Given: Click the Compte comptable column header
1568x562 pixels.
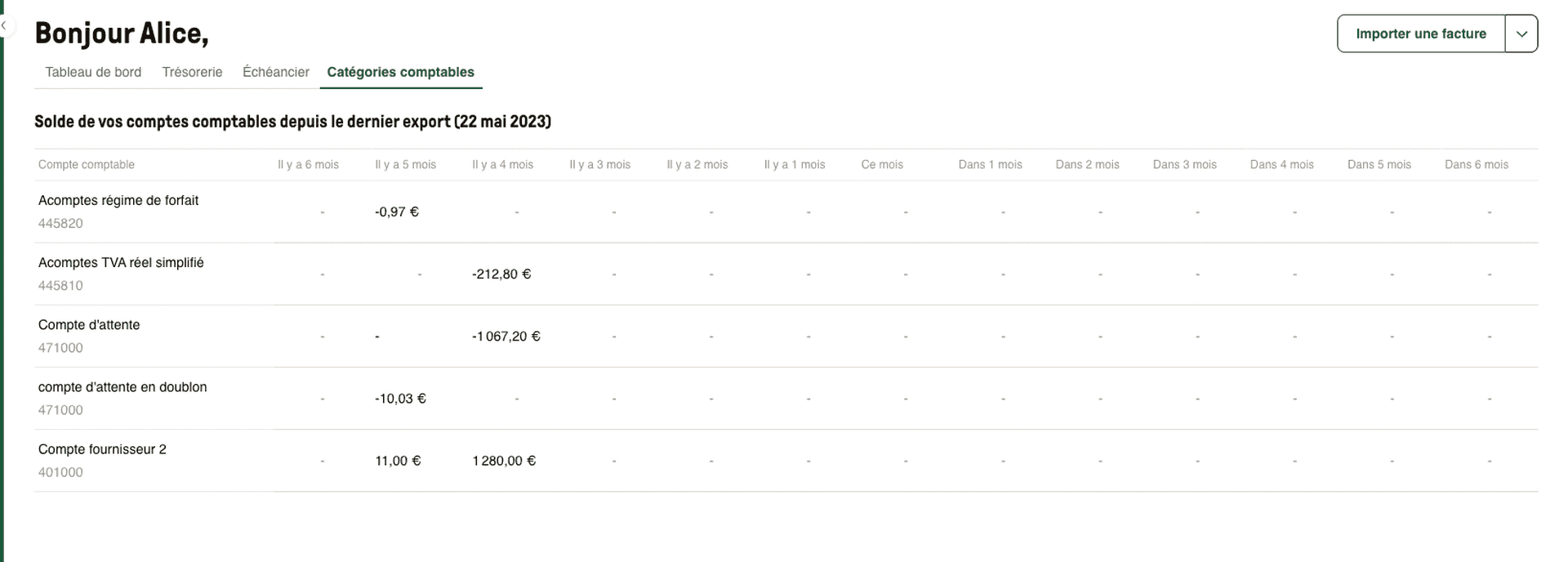Looking at the screenshot, I should (86, 164).
